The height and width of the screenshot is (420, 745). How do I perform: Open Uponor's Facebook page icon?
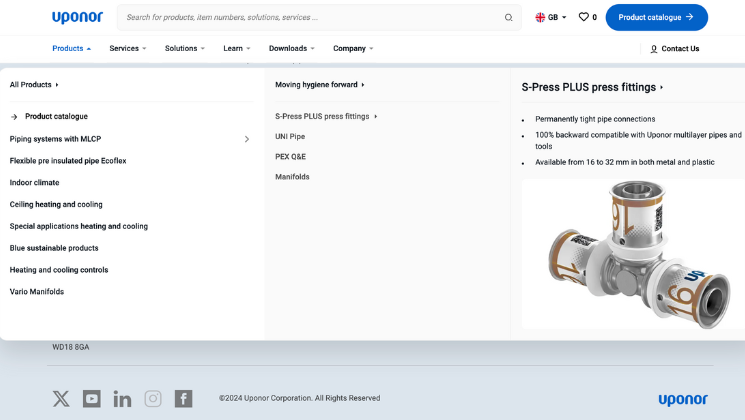click(183, 398)
